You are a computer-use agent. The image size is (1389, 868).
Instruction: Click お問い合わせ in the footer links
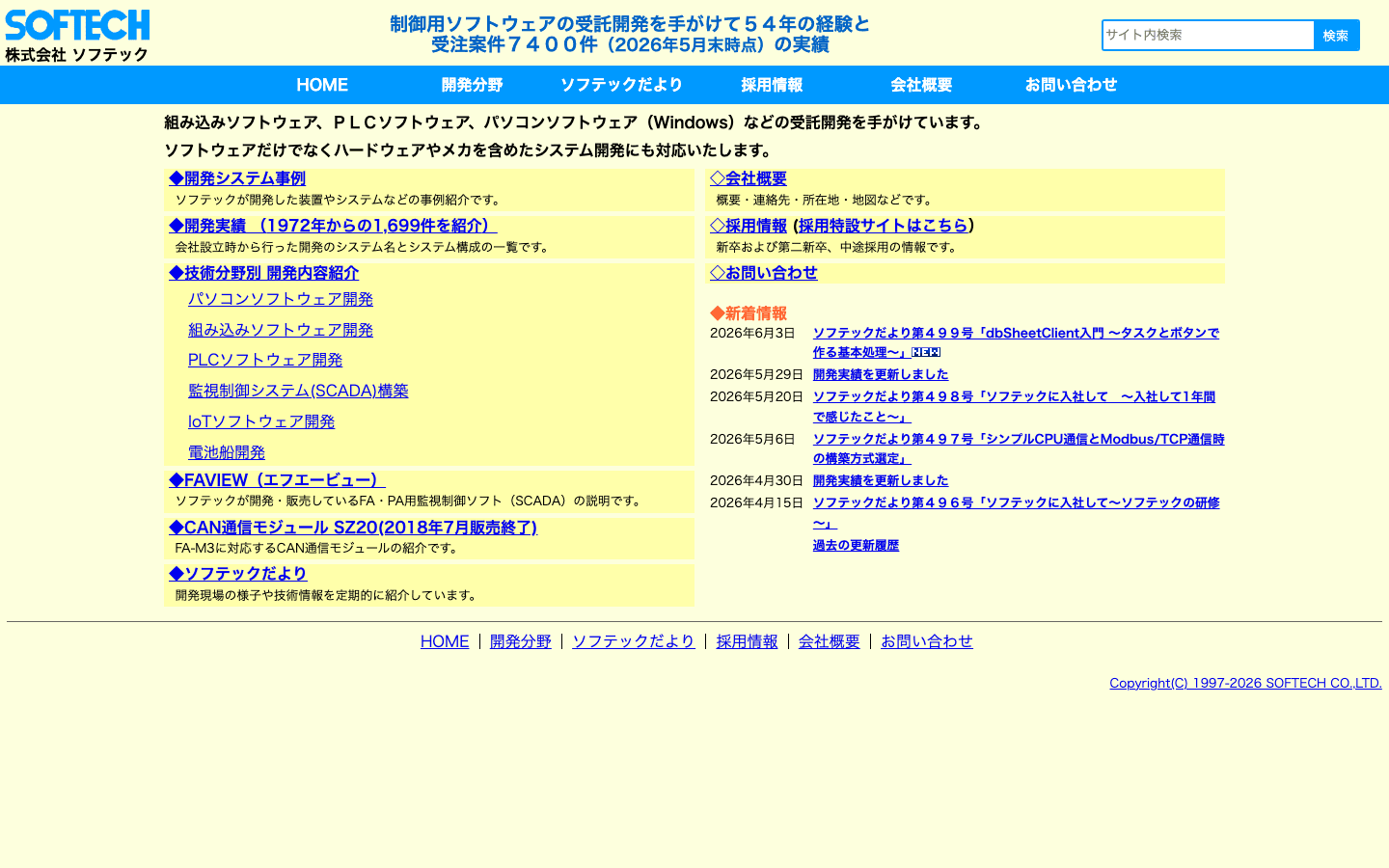(927, 641)
